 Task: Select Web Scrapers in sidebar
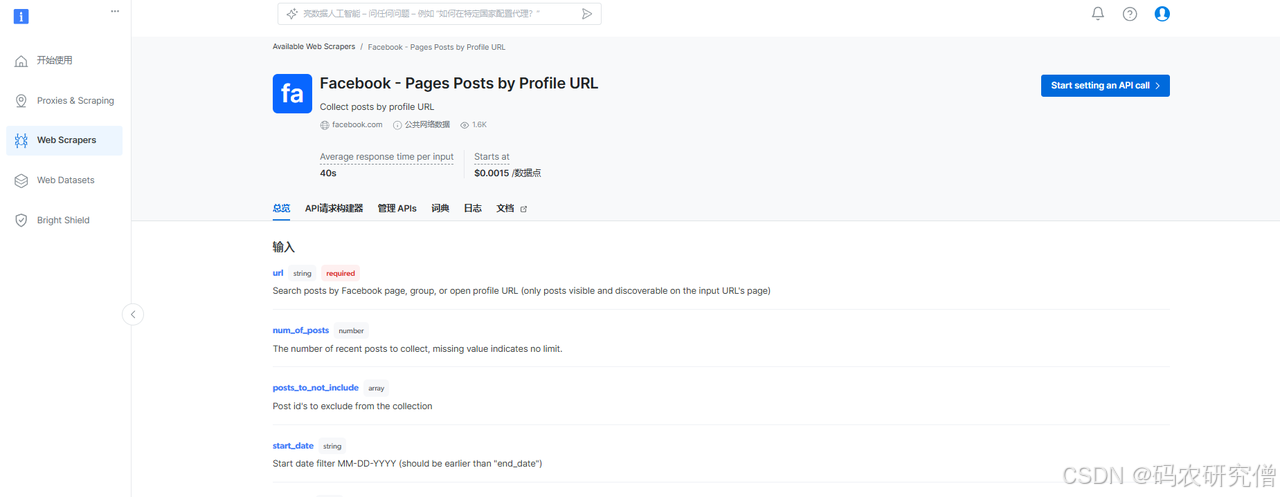click(x=64, y=141)
